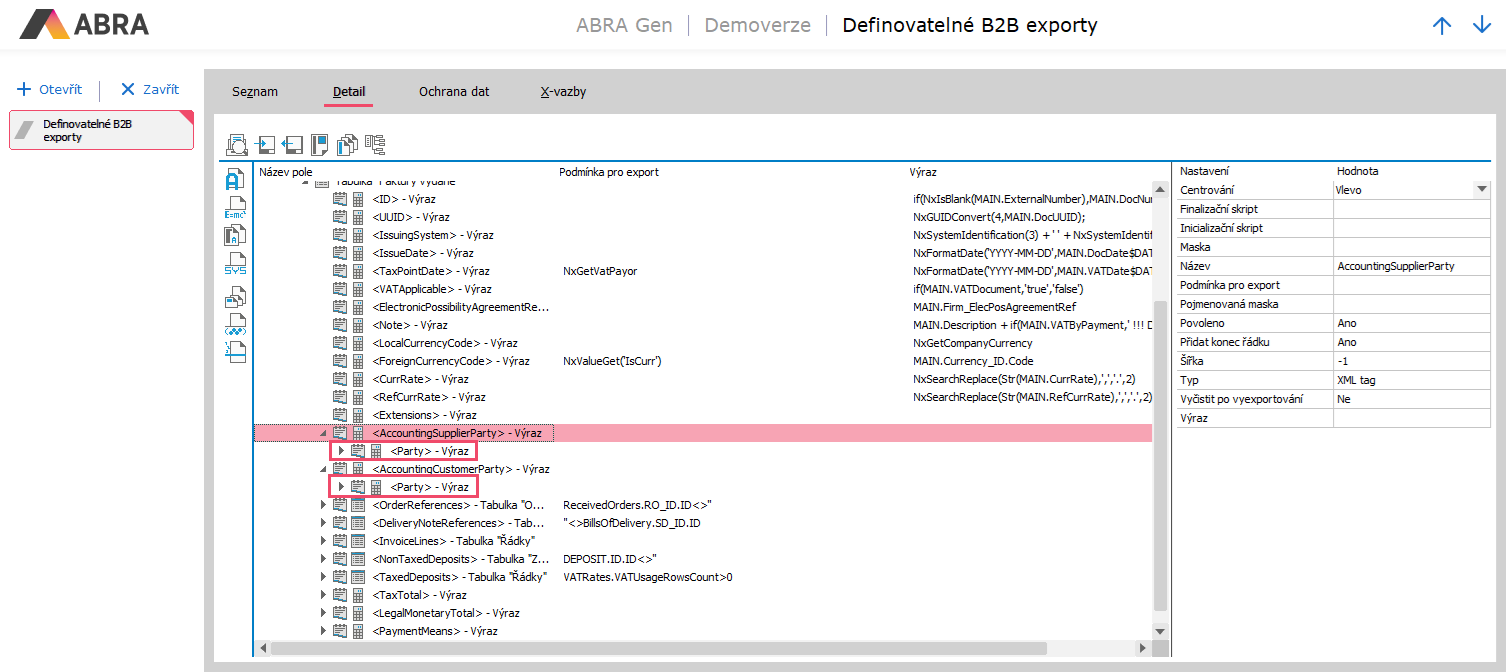The image size is (1506, 672).
Task: Click the sidebar E=mc² expression icon
Action: click(x=235, y=209)
